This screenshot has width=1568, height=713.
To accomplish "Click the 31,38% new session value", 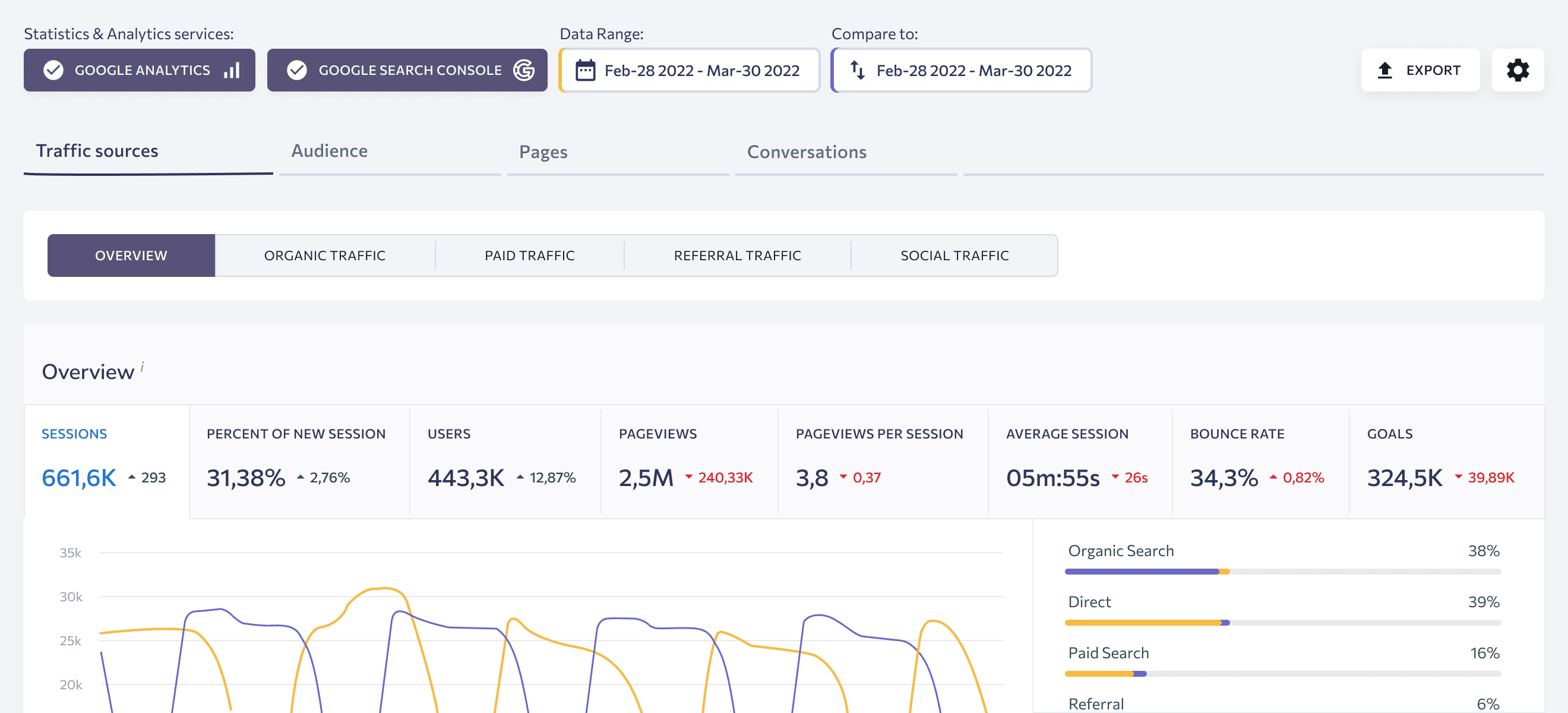I will pos(246,477).
